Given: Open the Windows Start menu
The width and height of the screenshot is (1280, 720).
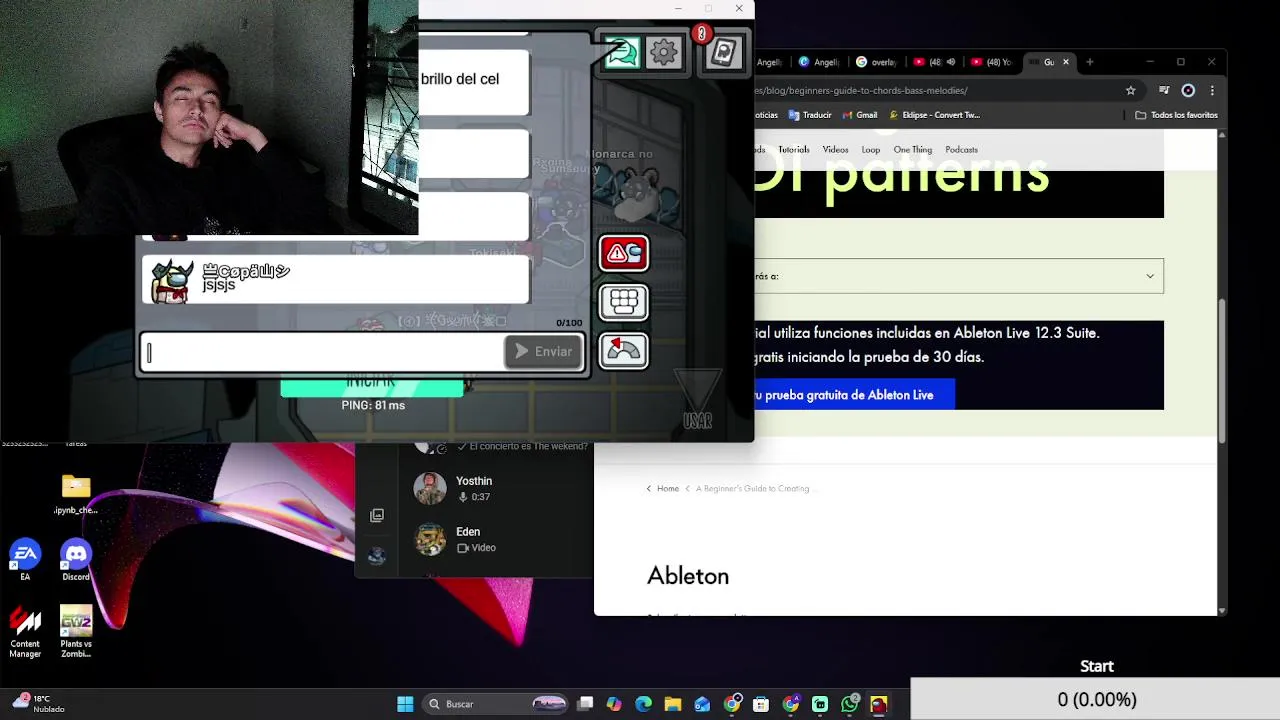Looking at the screenshot, I should pyautogui.click(x=405, y=704).
